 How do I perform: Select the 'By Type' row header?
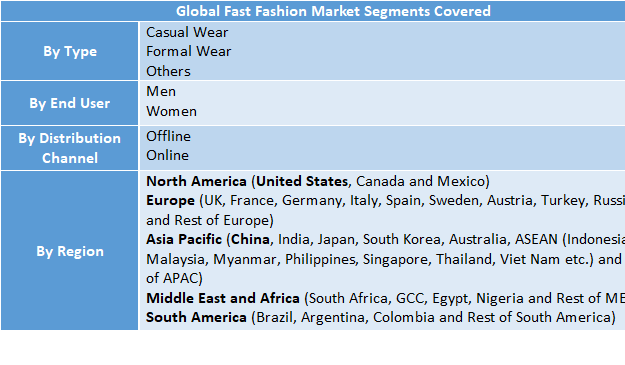(x=70, y=51)
